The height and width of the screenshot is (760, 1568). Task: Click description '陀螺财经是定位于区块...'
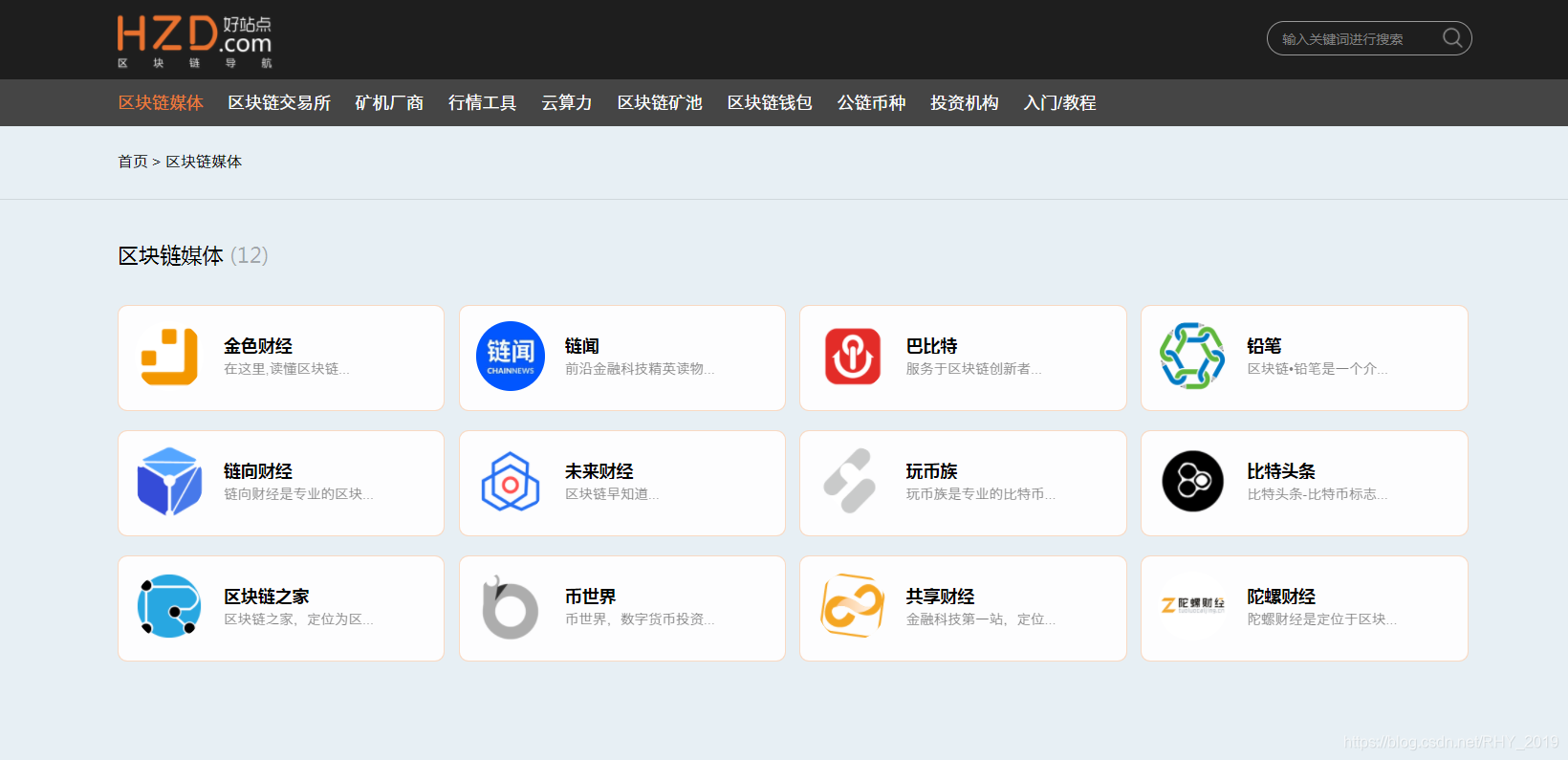1322,619
